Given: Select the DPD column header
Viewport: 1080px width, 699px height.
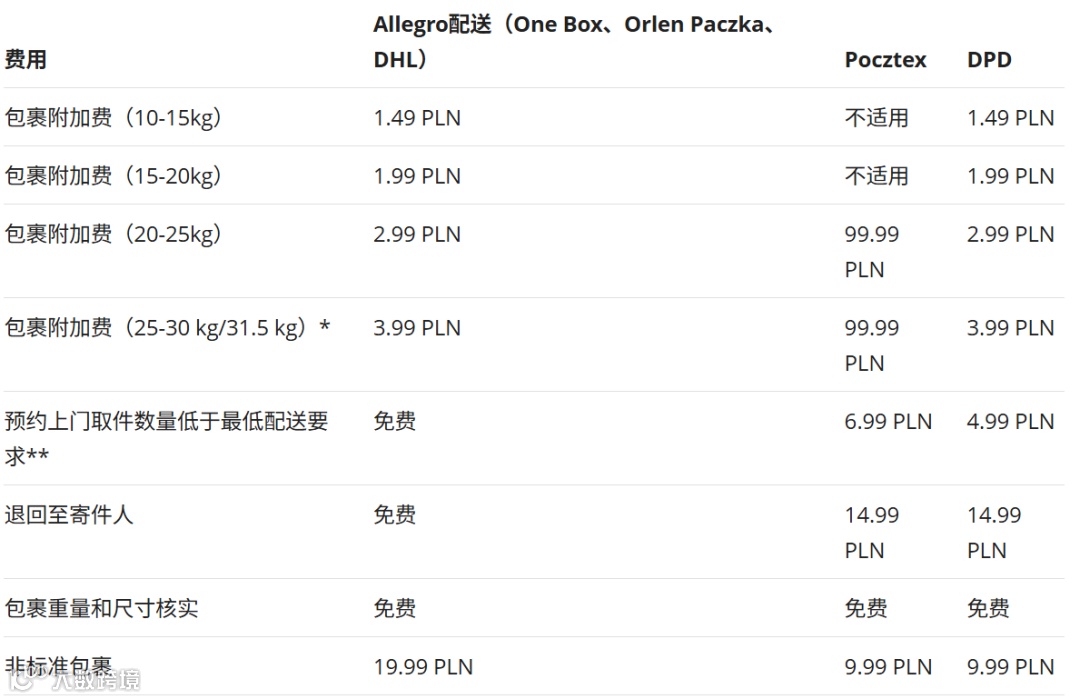Looking at the screenshot, I should (989, 60).
